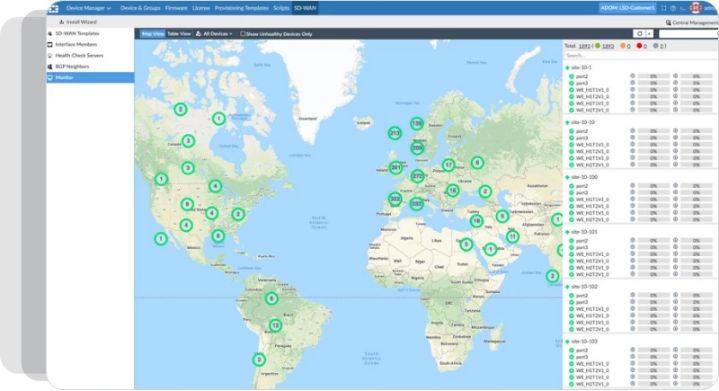Click the cluster marker over Argentina
The width and height of the screenshot is (719, 391).
259,360
